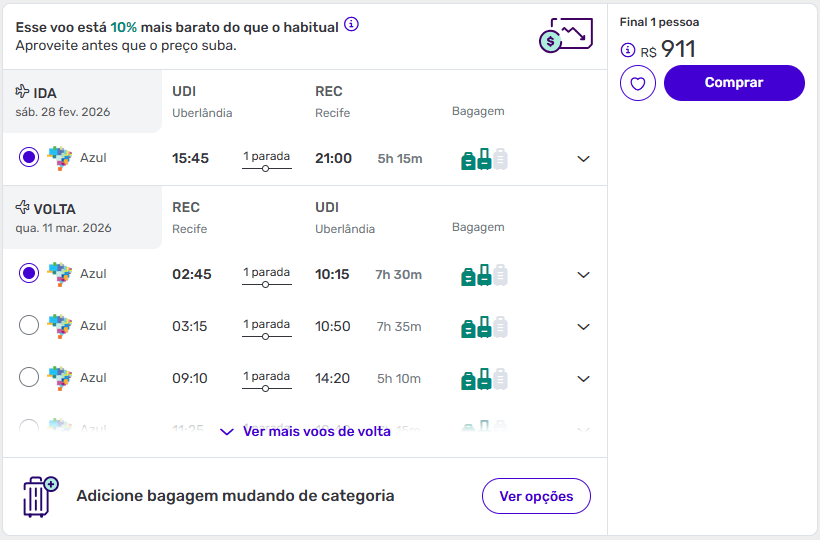Open Ver opções for baggage
This screenshot has width=820, height=540.
coord(536,496)
